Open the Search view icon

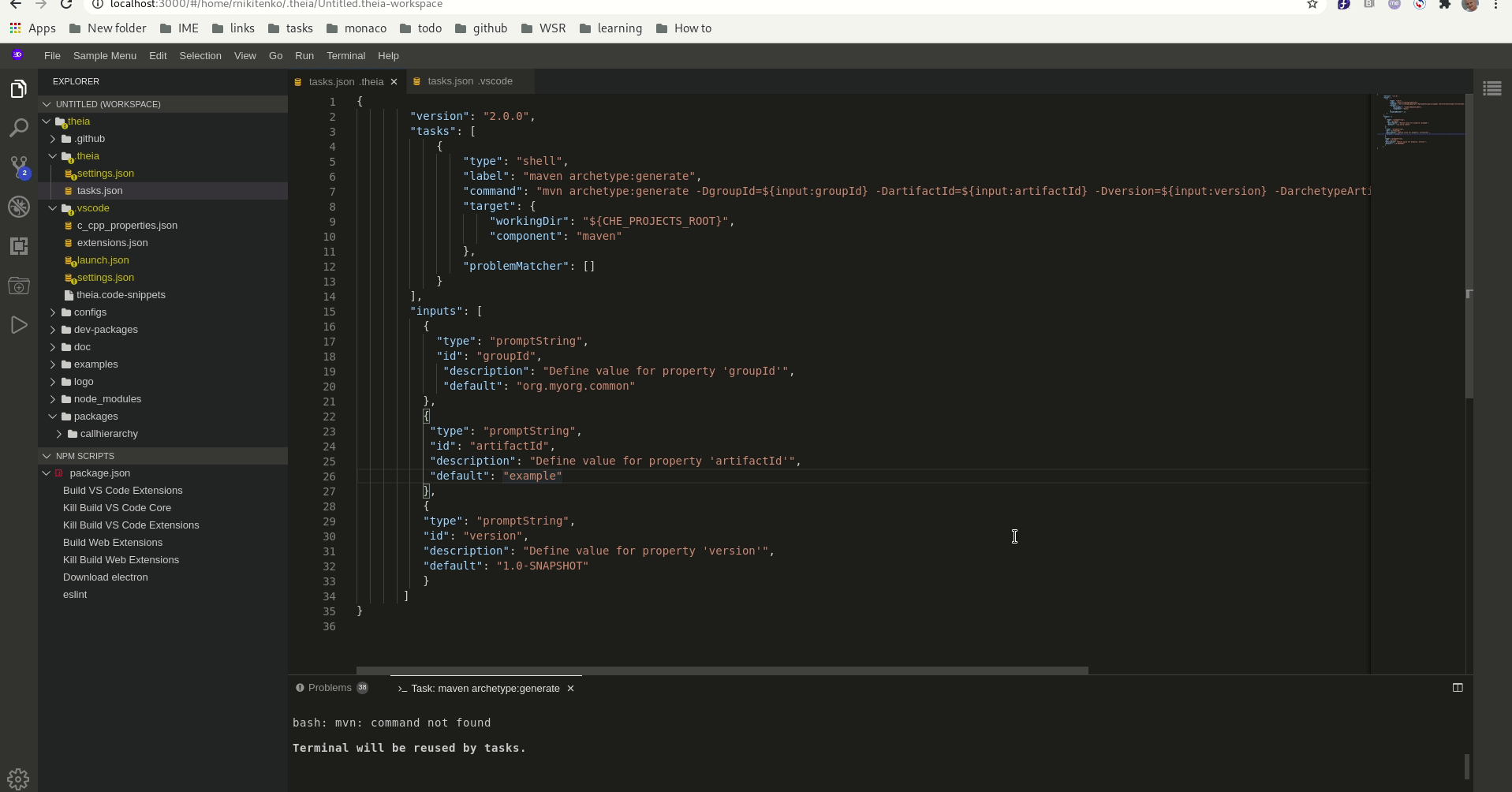tap(19, 128)
